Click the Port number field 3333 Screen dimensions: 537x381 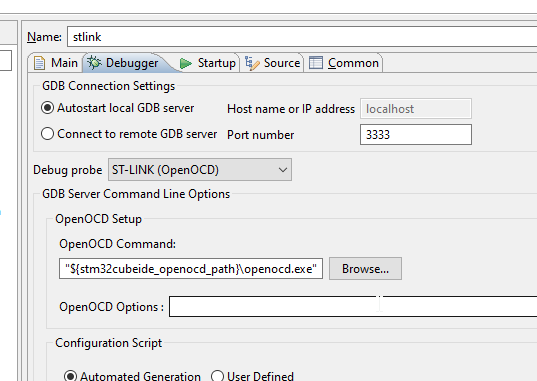(416, 134)
